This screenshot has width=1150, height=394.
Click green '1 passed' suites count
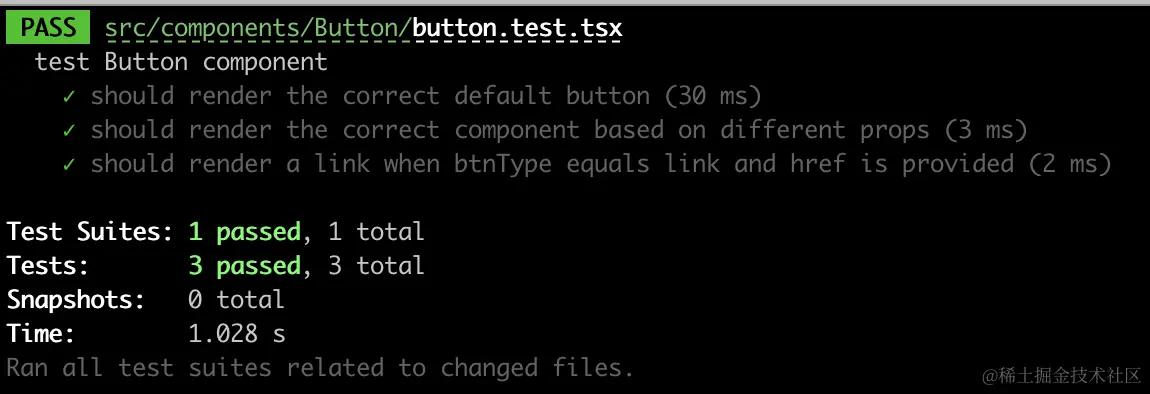[244, 232]
